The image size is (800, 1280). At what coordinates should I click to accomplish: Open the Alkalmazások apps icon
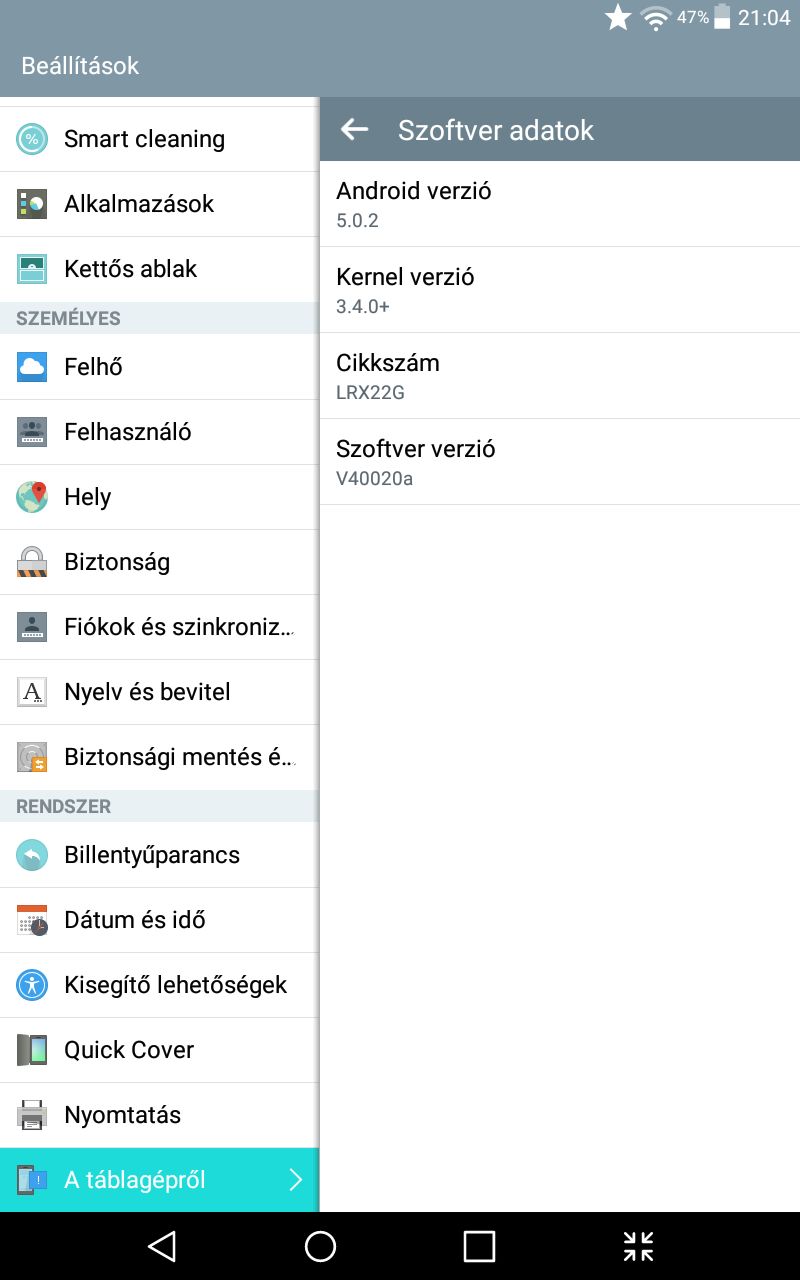click(32, 204)
